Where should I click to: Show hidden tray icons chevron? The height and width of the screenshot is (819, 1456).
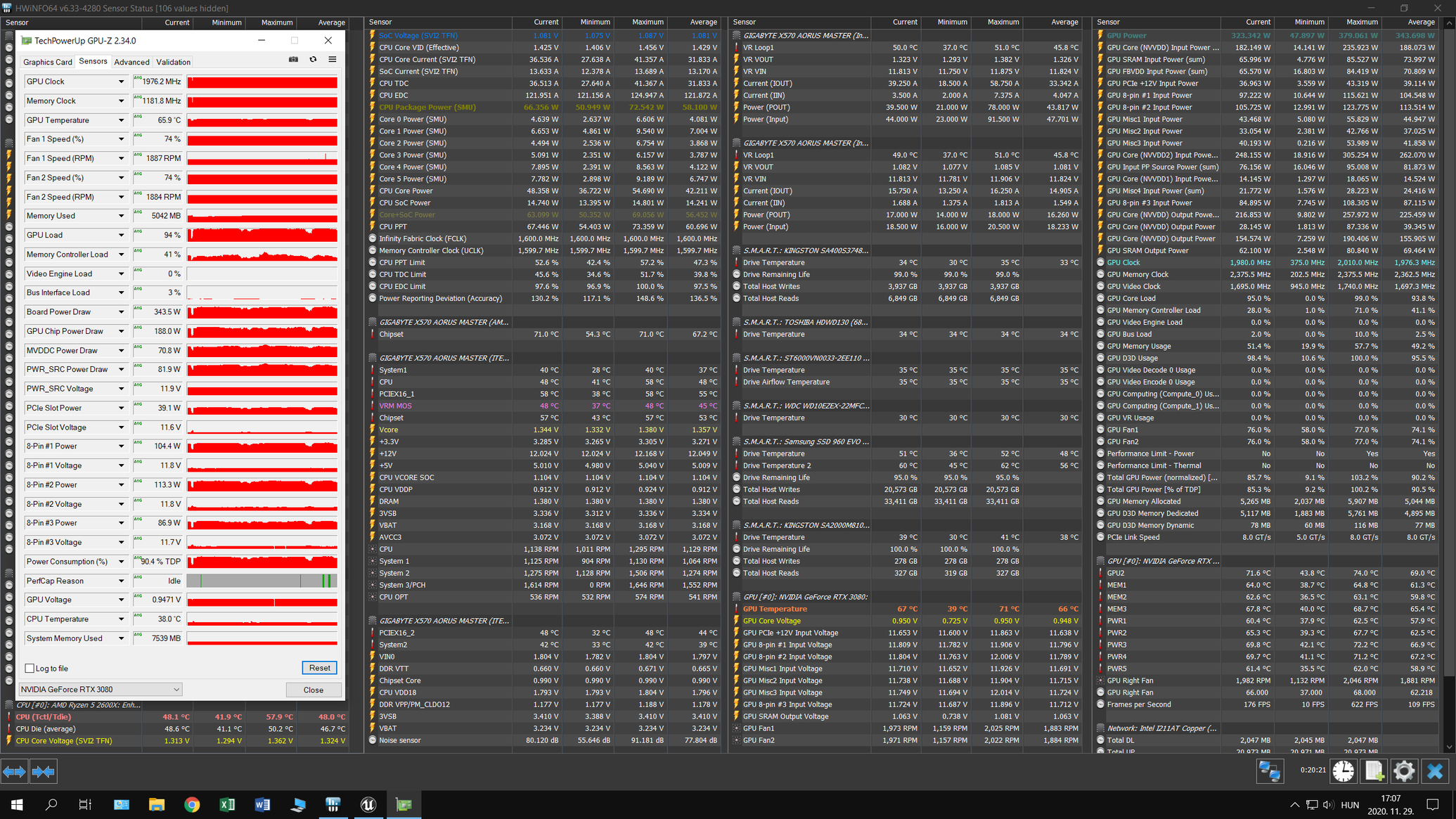(1294, 804)
